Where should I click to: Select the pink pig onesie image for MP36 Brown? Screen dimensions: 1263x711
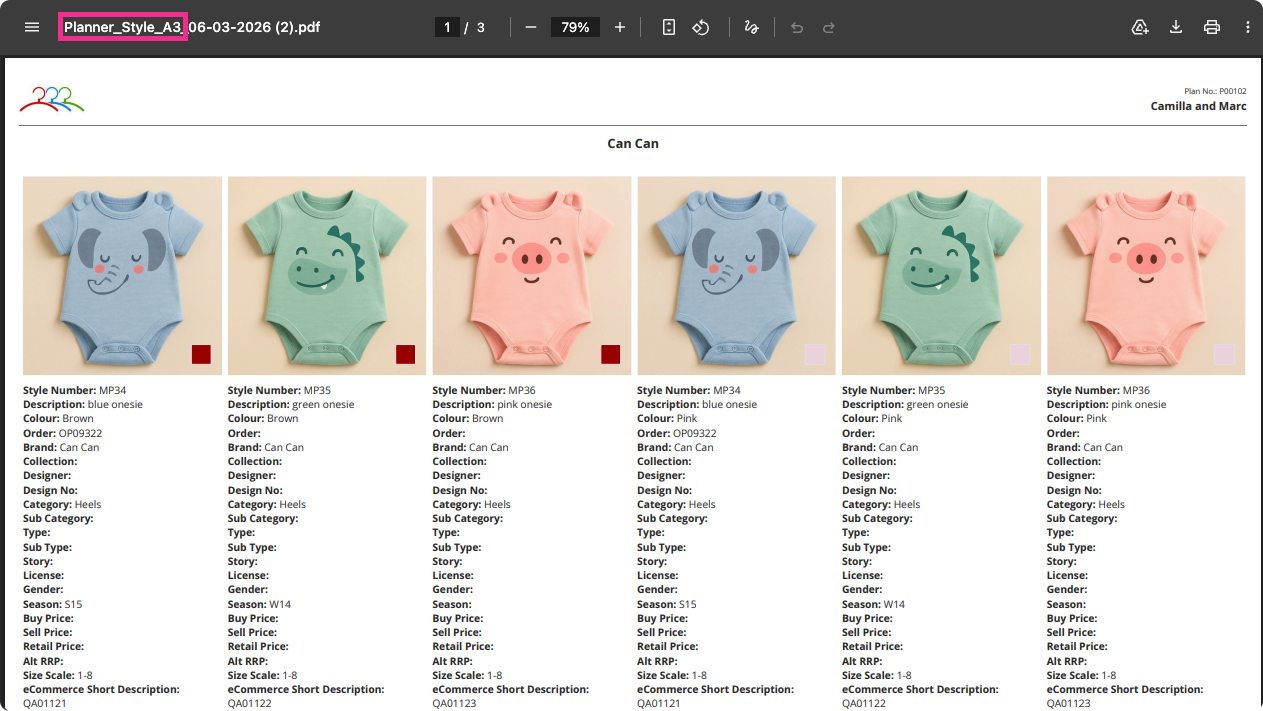(531, 275)
